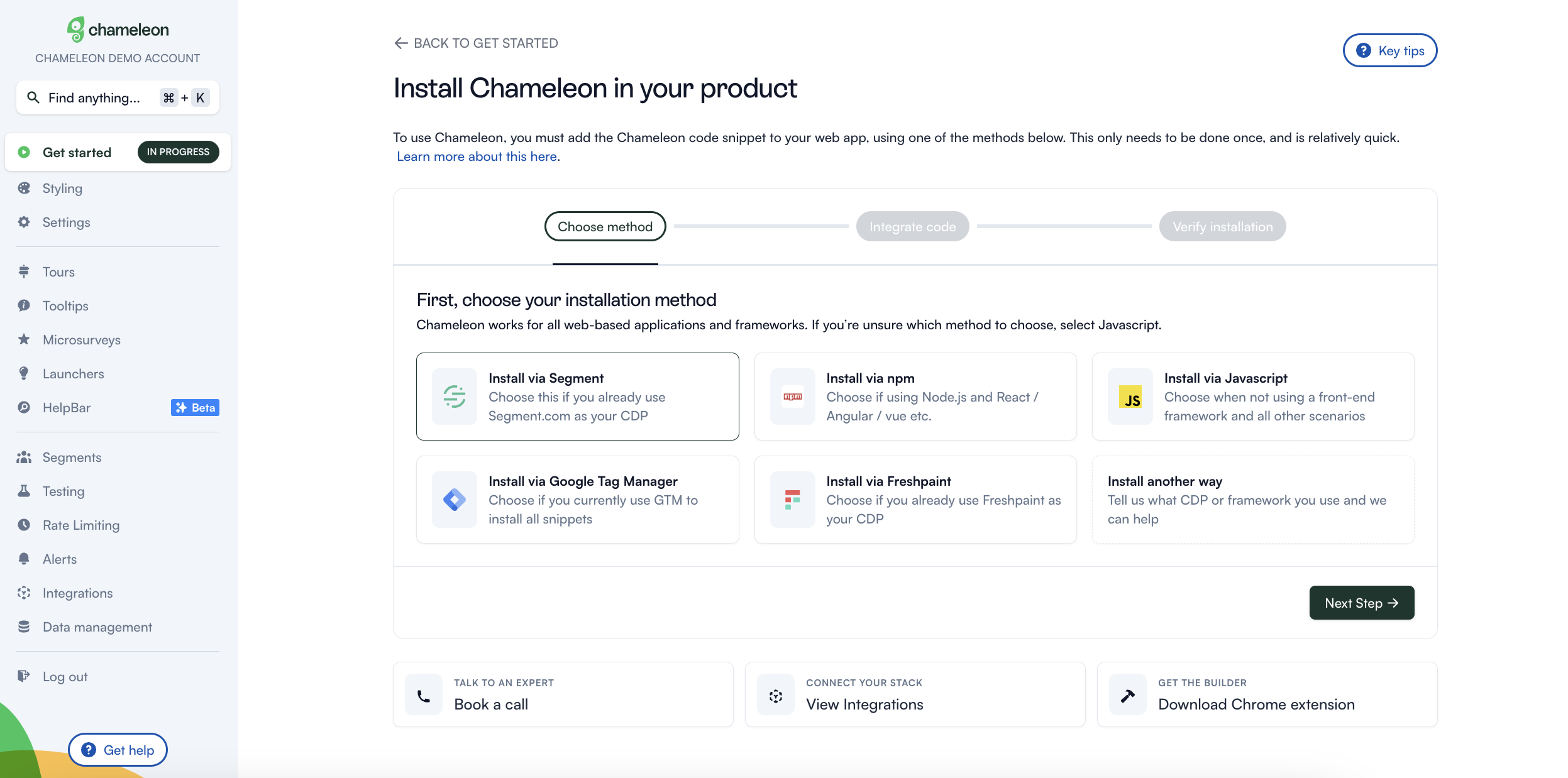
Task: Click the question mark icon in Key tips
Action: [x=1363, y=50]
